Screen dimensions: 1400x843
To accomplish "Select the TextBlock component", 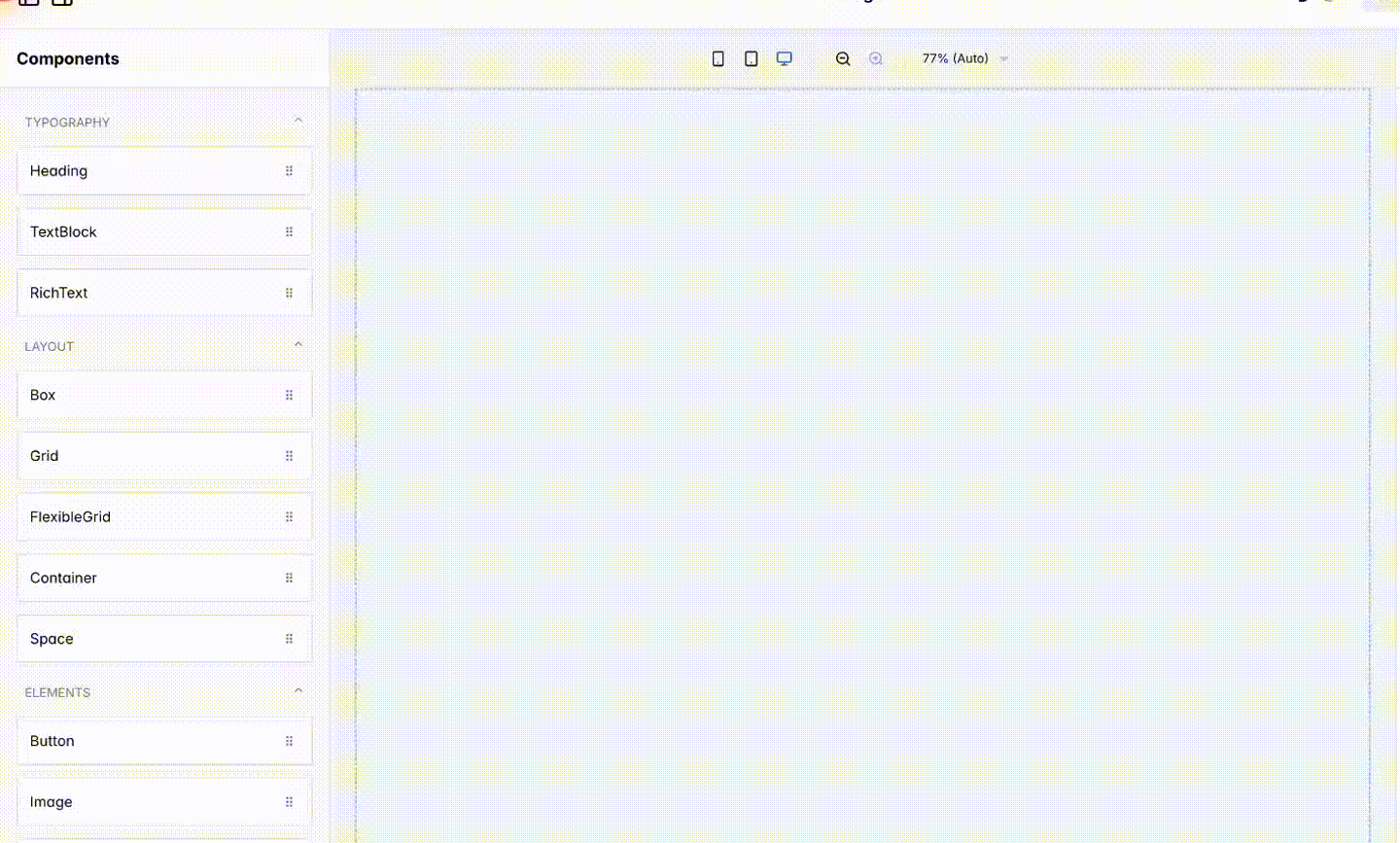I will 146,231.
